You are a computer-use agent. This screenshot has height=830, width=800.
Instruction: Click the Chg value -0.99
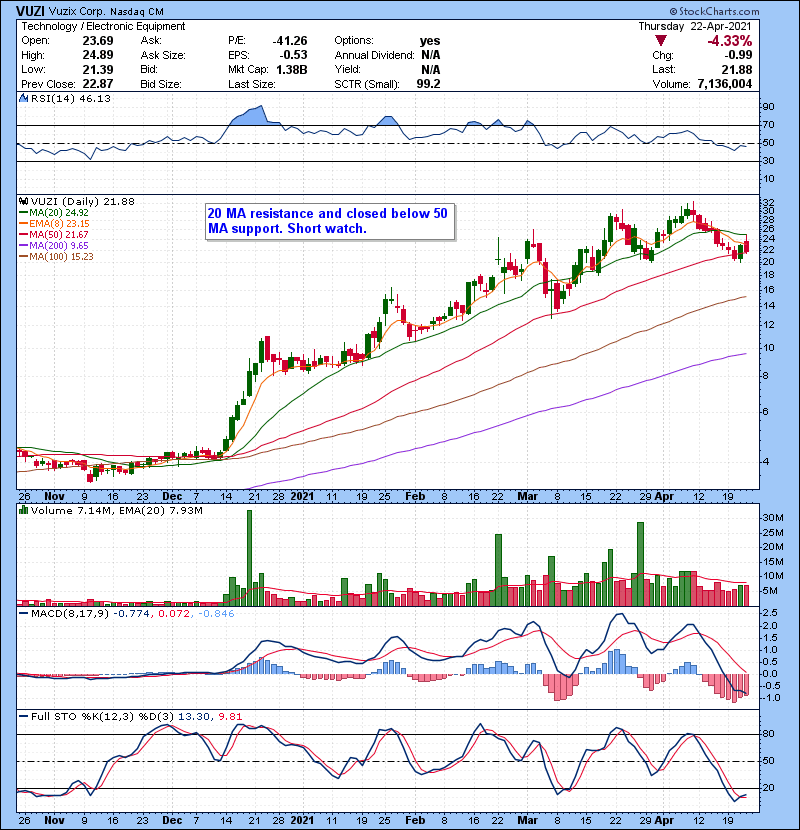point(738,55)
